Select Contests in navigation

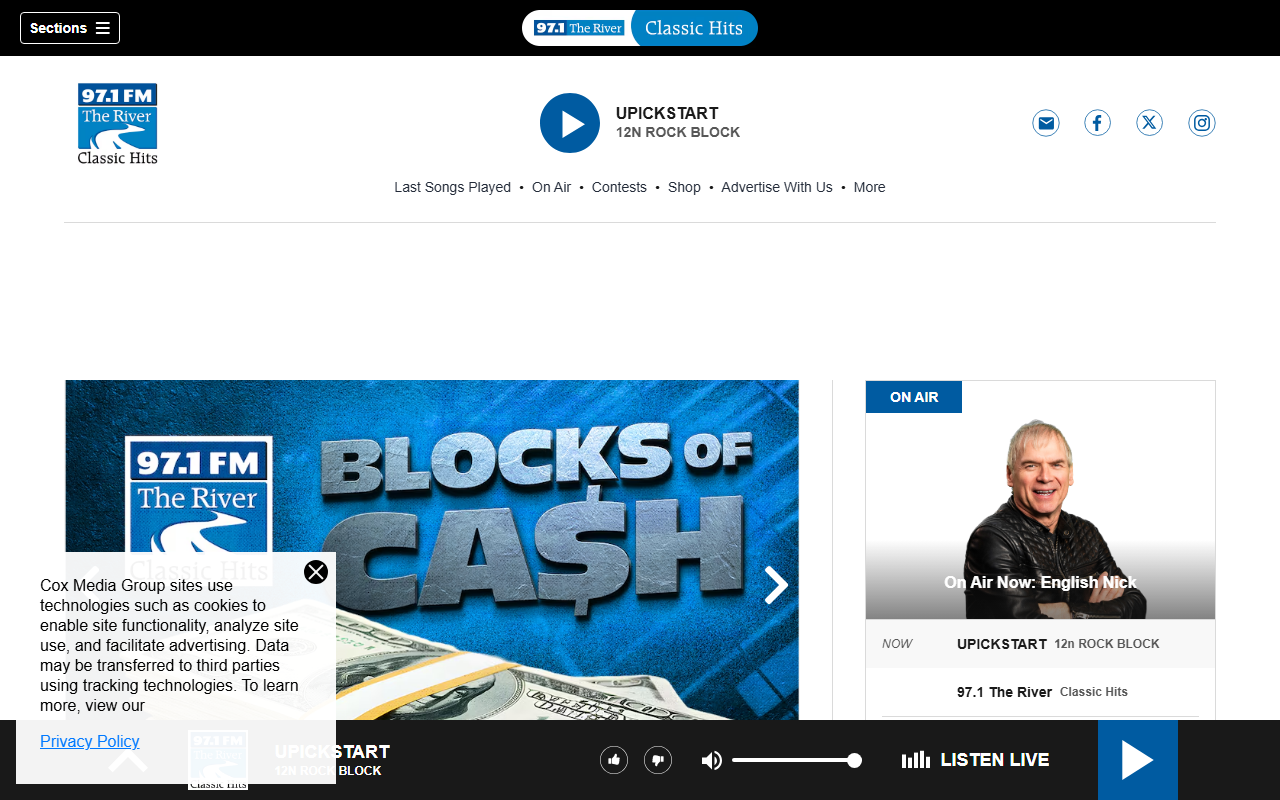coord(619,187)
